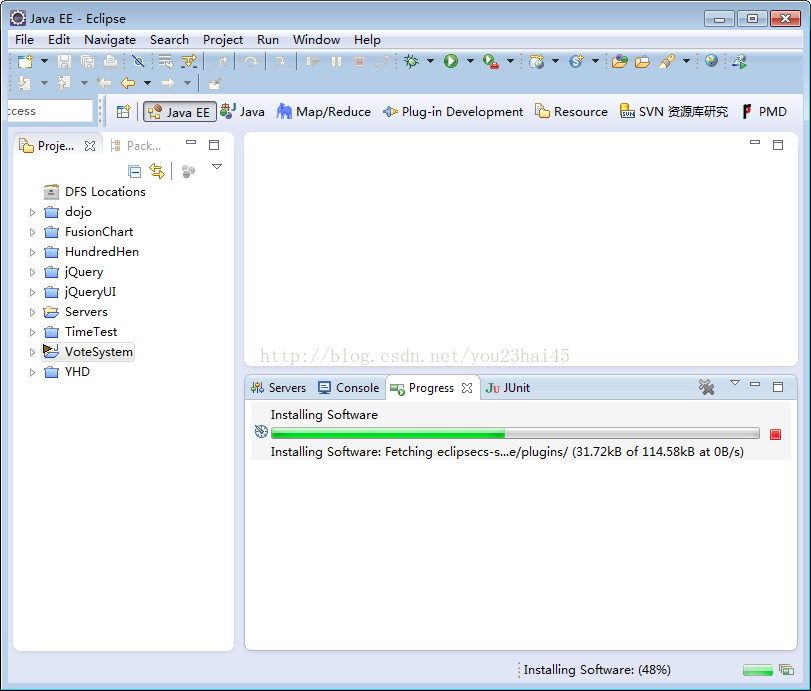Switch to Java EE perspective
The image size is (811, 691).
click(179, 112)
